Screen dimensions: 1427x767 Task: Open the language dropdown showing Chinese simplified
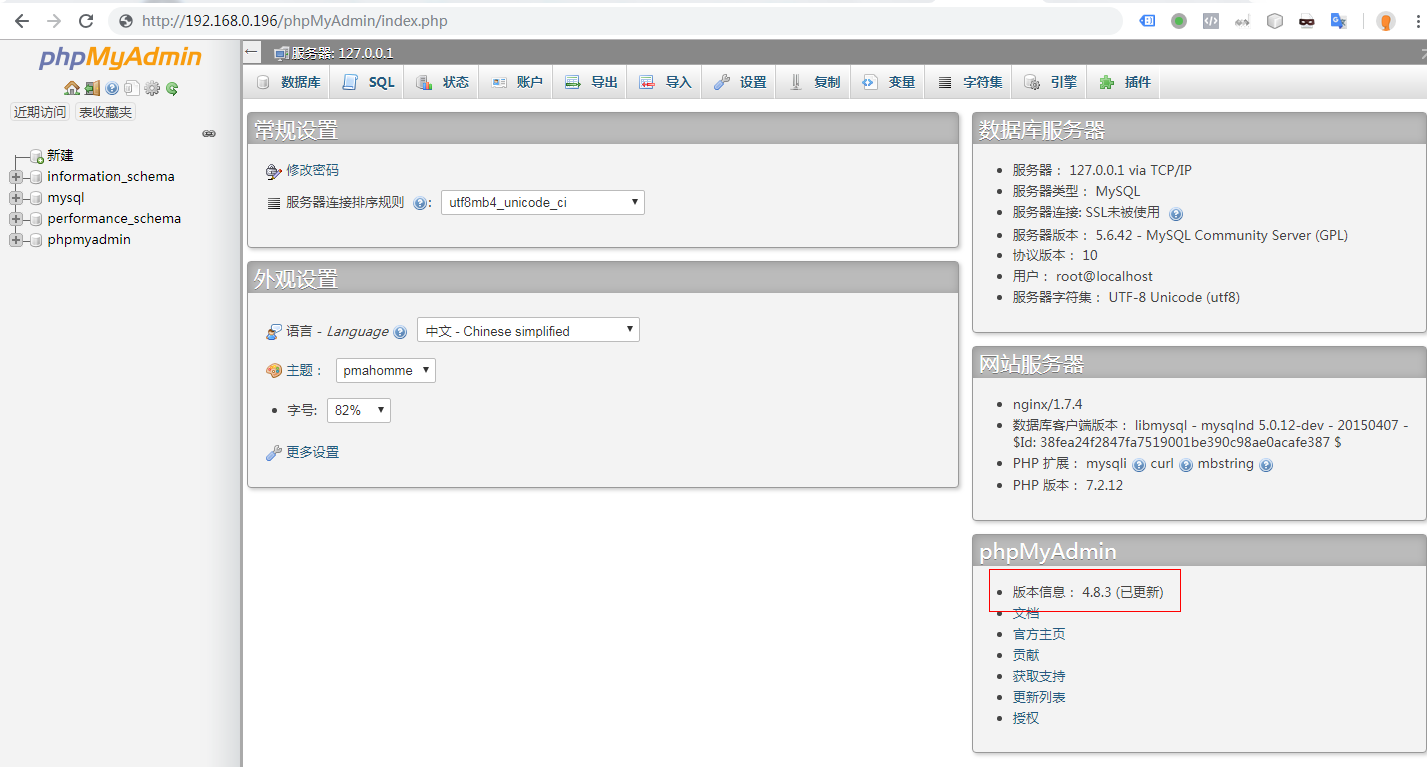coord(528,330)
